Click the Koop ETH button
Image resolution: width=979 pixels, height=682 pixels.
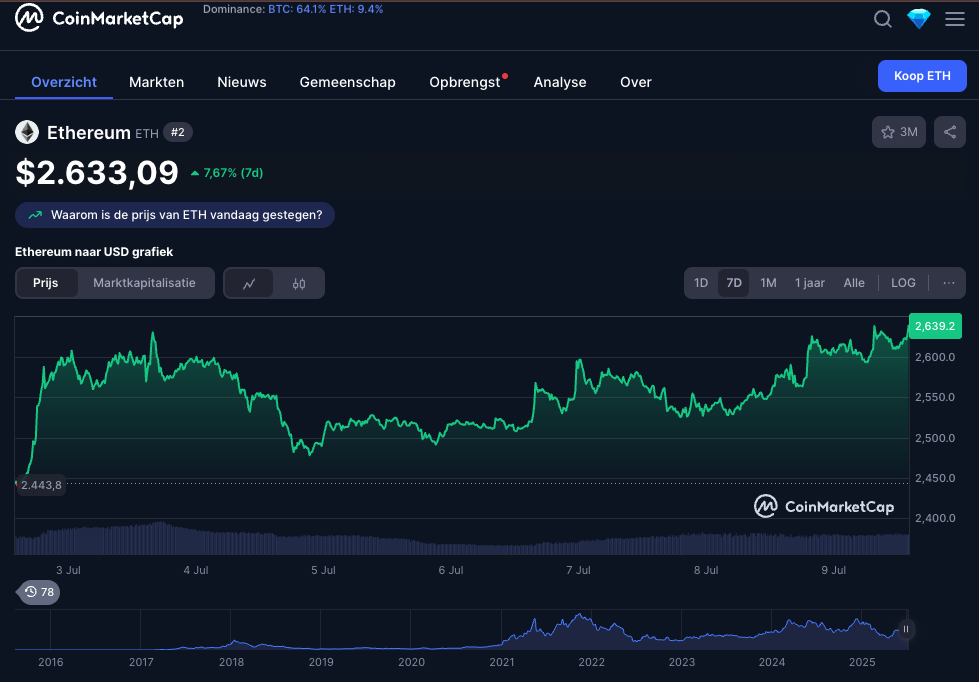(x=922, y=76)
